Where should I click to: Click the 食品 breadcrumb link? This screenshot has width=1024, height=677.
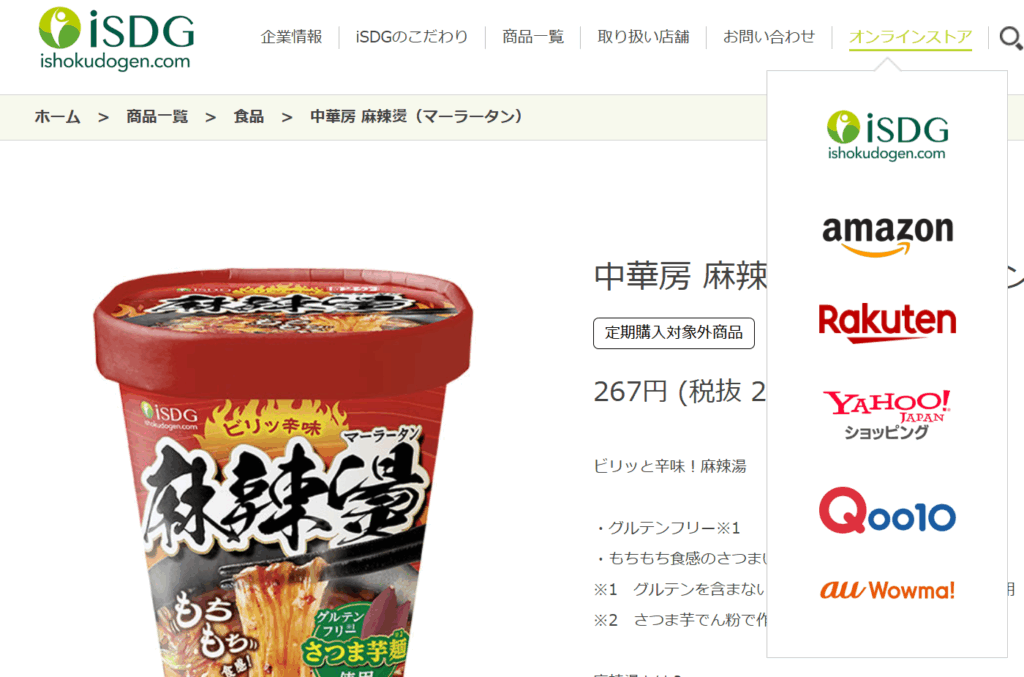coord(249,117)
